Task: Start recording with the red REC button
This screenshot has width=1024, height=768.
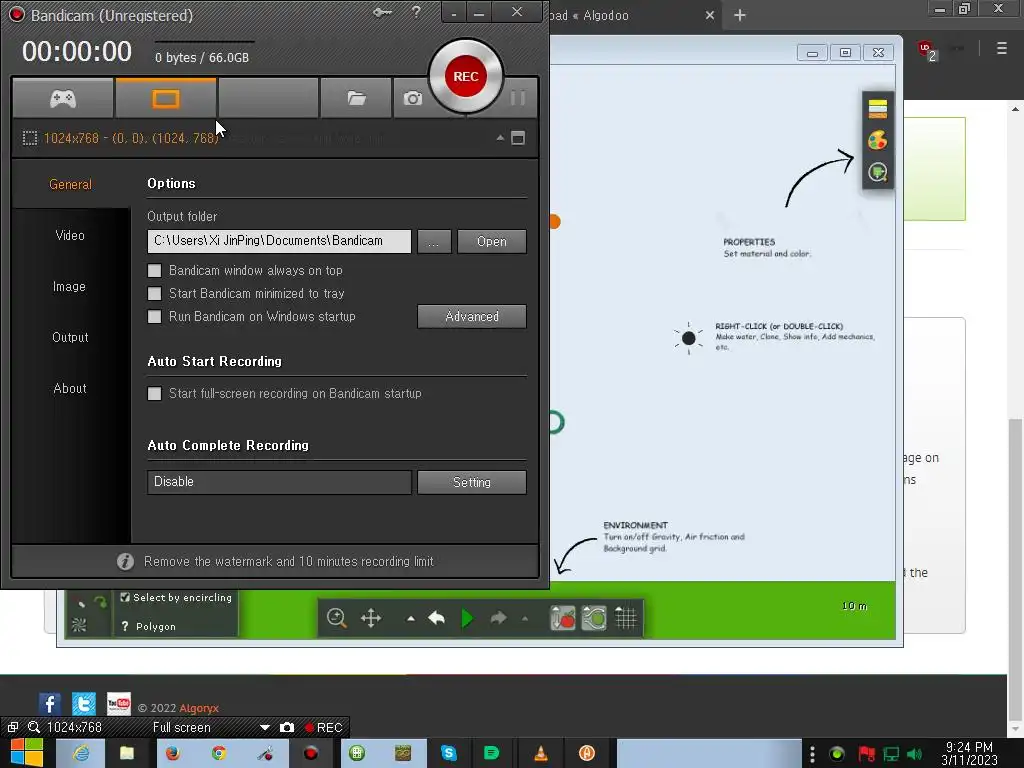Action: click(x=466, y=76)
